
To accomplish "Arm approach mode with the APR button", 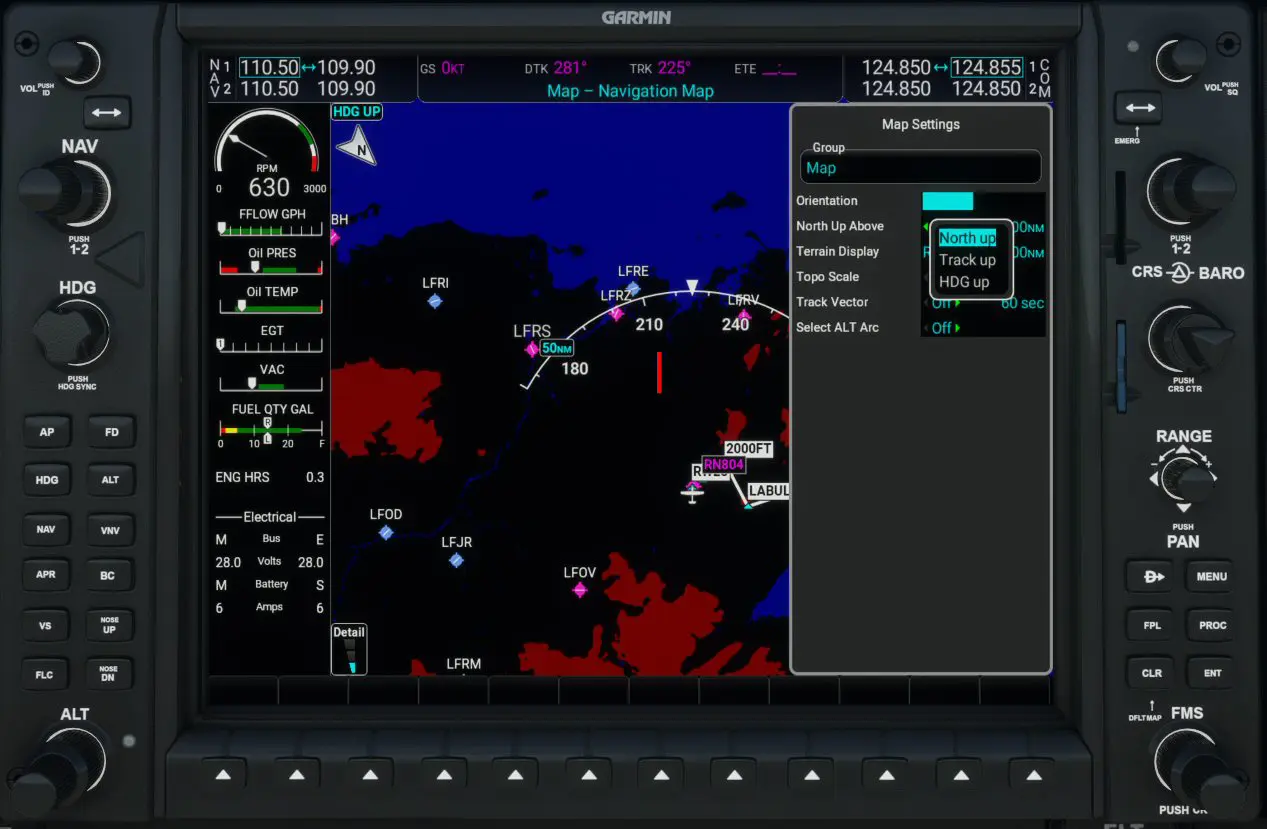I will pos(47,576).
